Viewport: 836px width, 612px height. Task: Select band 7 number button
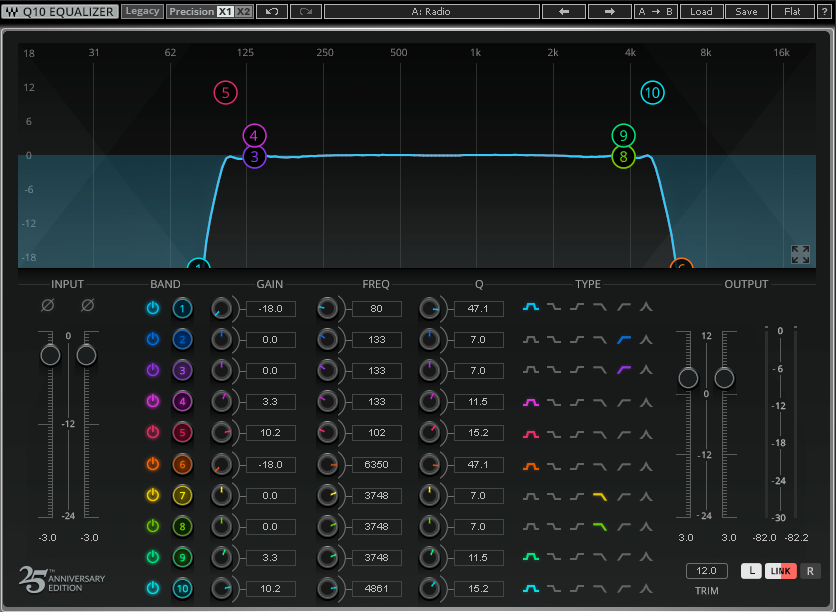coord(182,495)
